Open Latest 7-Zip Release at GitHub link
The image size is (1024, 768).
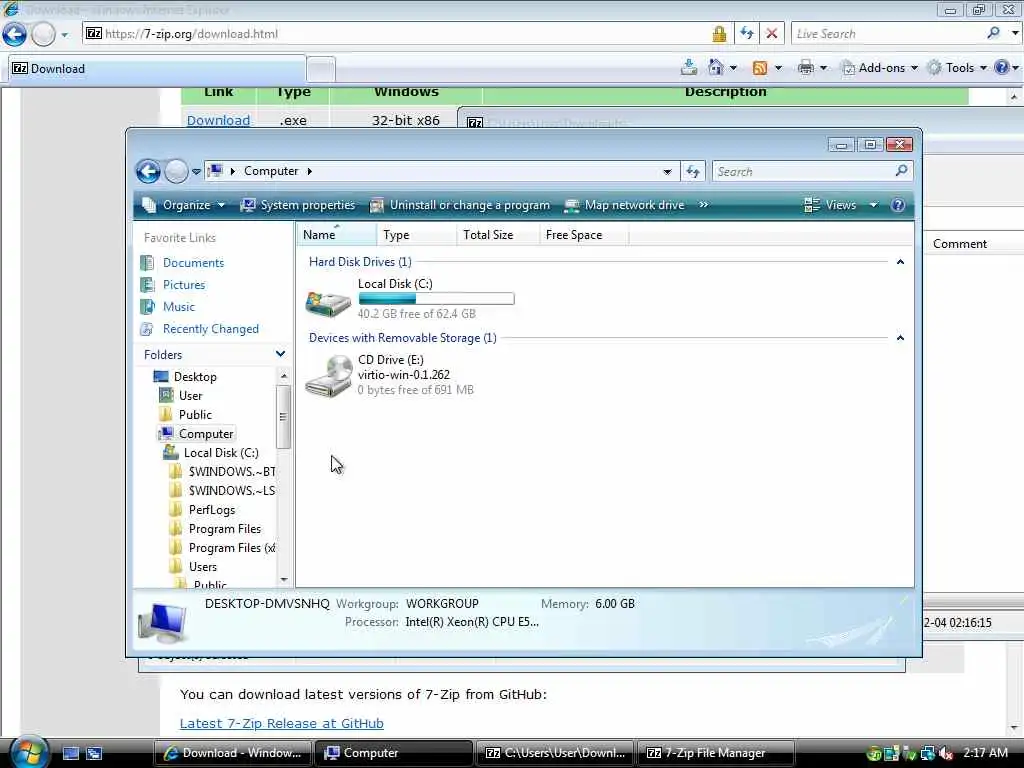point(281,723)
